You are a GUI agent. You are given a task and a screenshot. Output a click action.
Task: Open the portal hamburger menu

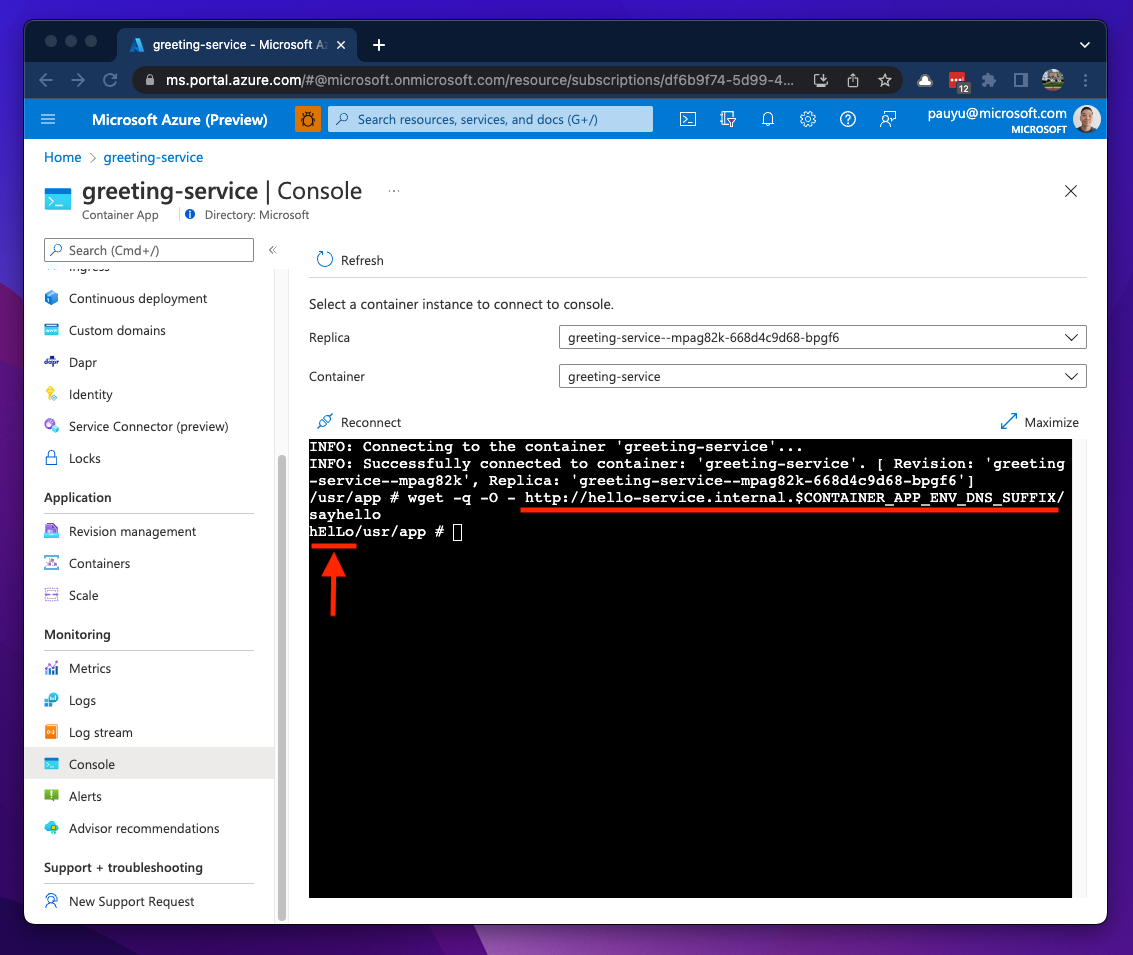(48, 119)
